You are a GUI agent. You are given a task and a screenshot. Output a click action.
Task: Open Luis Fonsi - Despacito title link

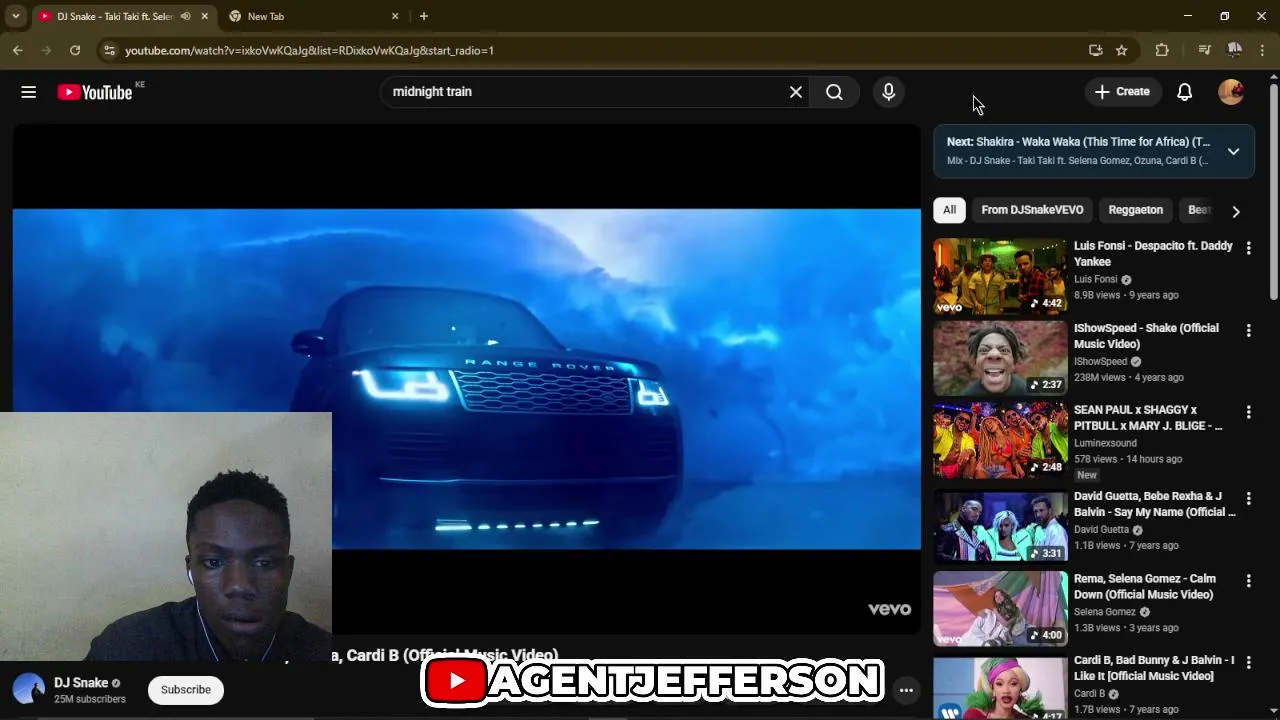[1153, 254]
